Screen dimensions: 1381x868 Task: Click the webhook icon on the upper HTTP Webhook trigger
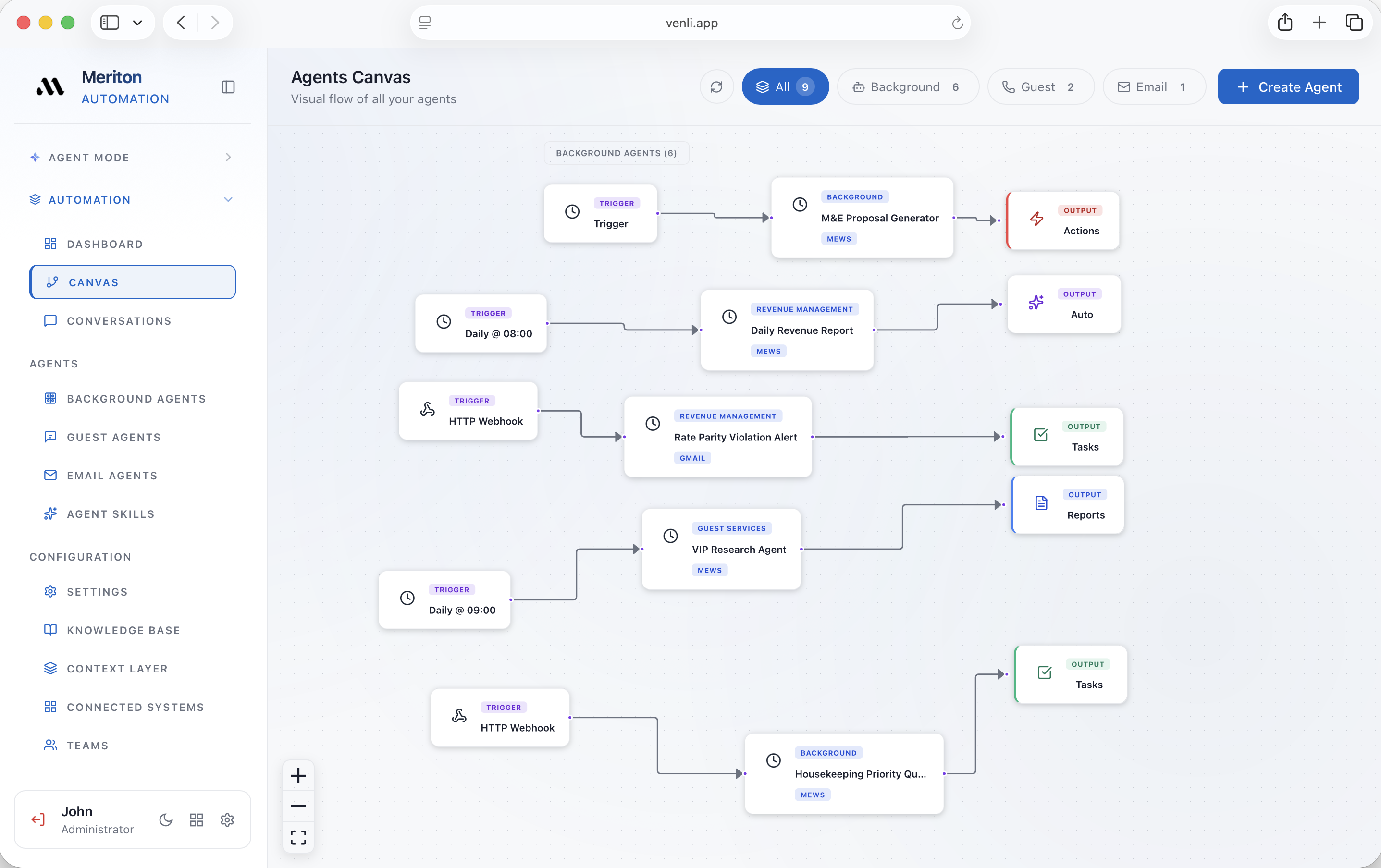[427, 409]
